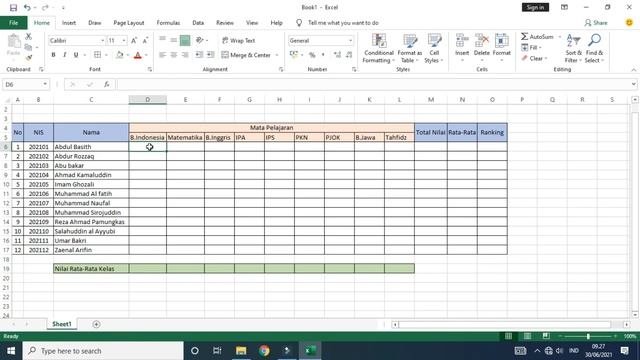Screen dimensions: 640x360
Task: Undo the last action in the title bar
Action: 27,7
